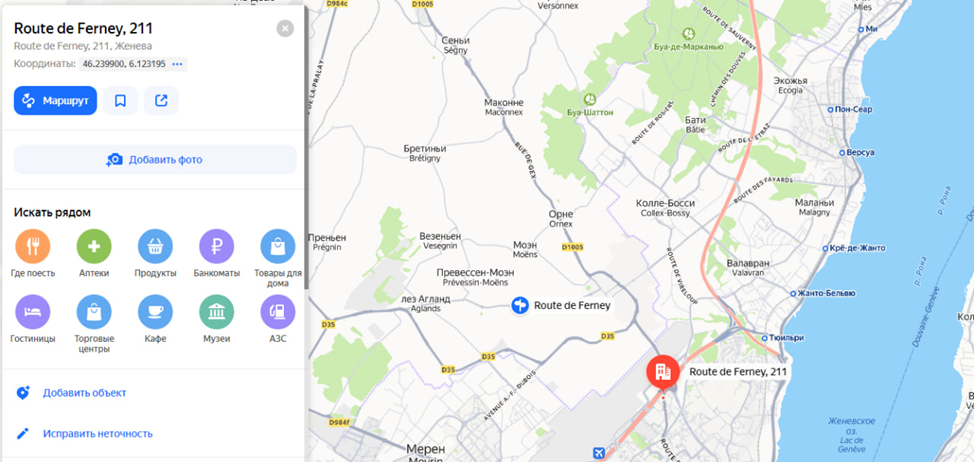Select Товары для дома category icon
This screenshot has height=462, width=974.
(278, 247)
